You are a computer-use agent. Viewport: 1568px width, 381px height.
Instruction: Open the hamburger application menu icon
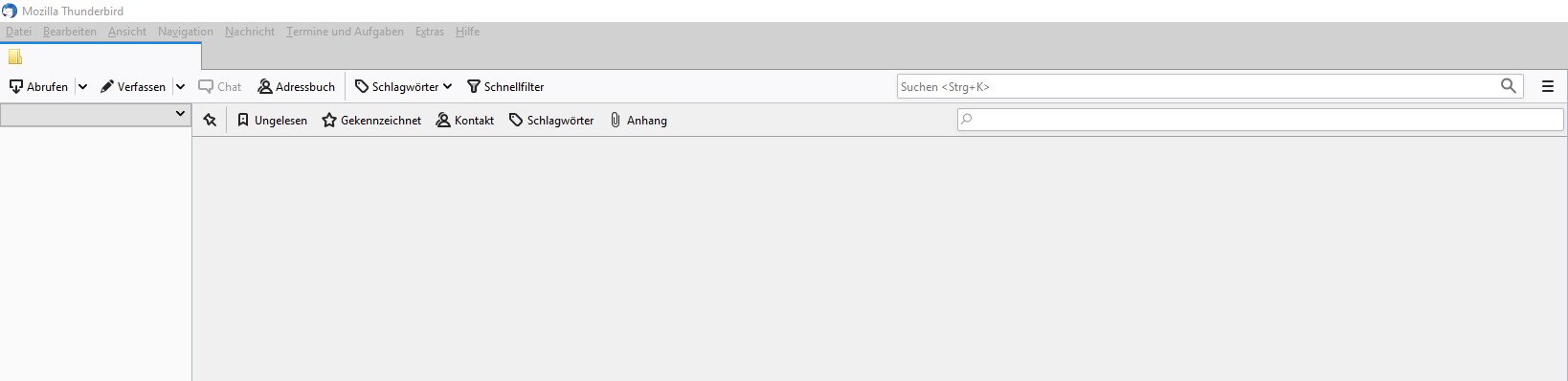click(1548, 86)
